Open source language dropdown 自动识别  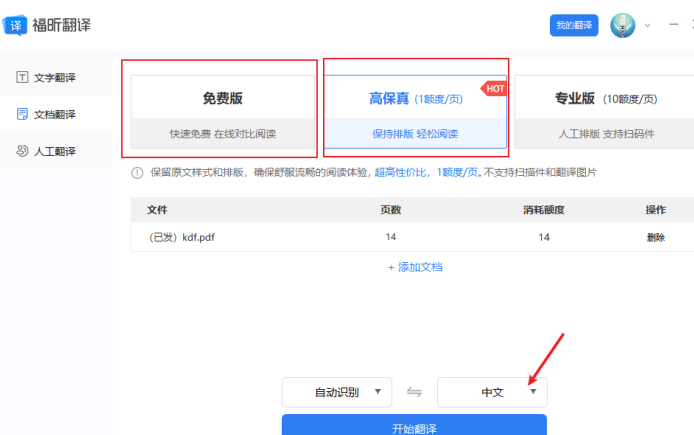[337, 392]
